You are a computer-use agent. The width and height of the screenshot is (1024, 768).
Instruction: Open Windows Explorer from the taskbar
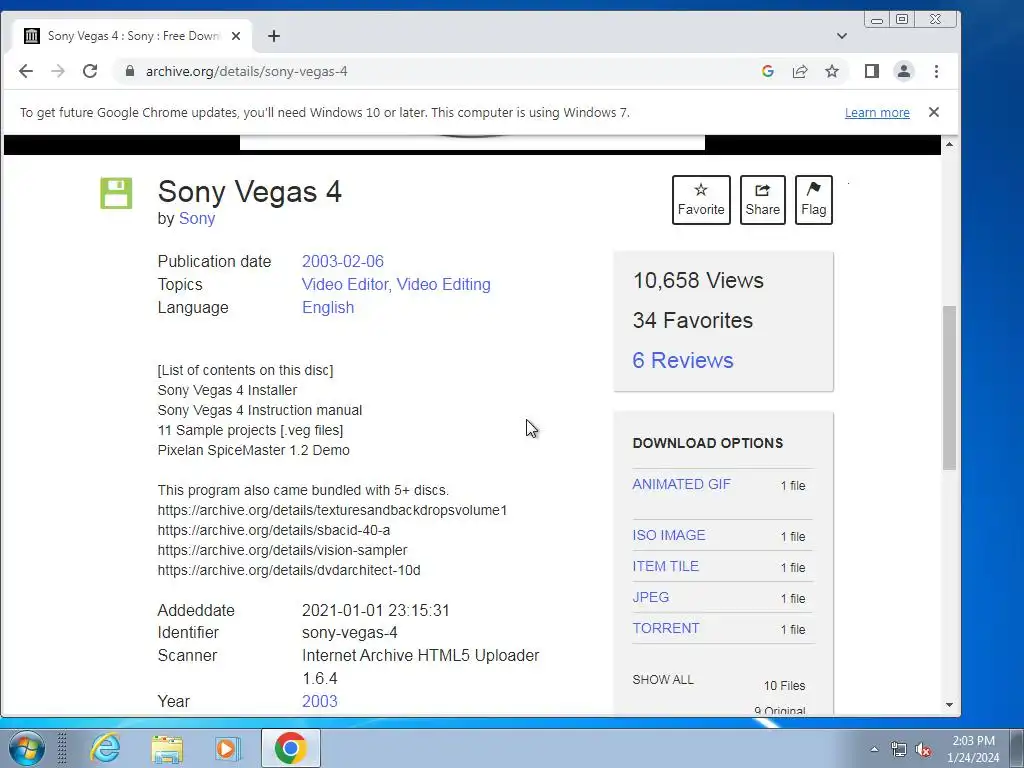coord(167,748)
